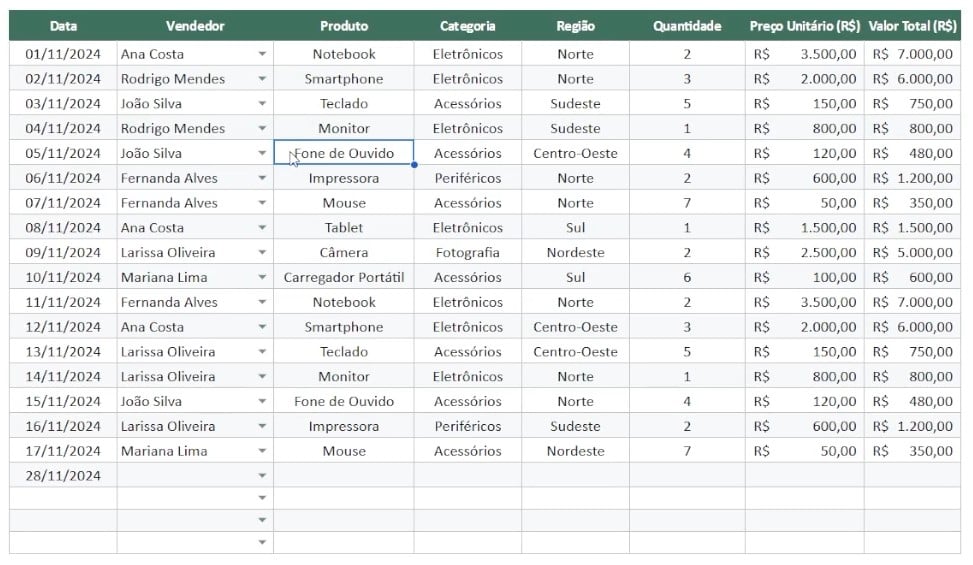The width and height of the screenshot is (973, 565).
Task: Expand the vendor dropdown in the 02/11/2024 row
Action: tap(262, 79)
